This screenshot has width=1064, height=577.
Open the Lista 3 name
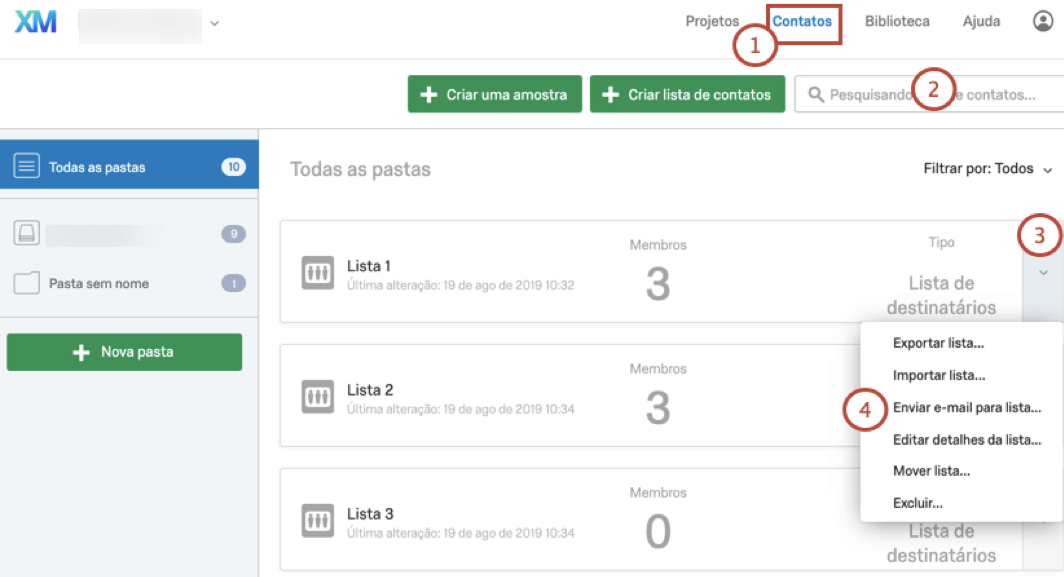pyautogui.click(x=370, y=513)
